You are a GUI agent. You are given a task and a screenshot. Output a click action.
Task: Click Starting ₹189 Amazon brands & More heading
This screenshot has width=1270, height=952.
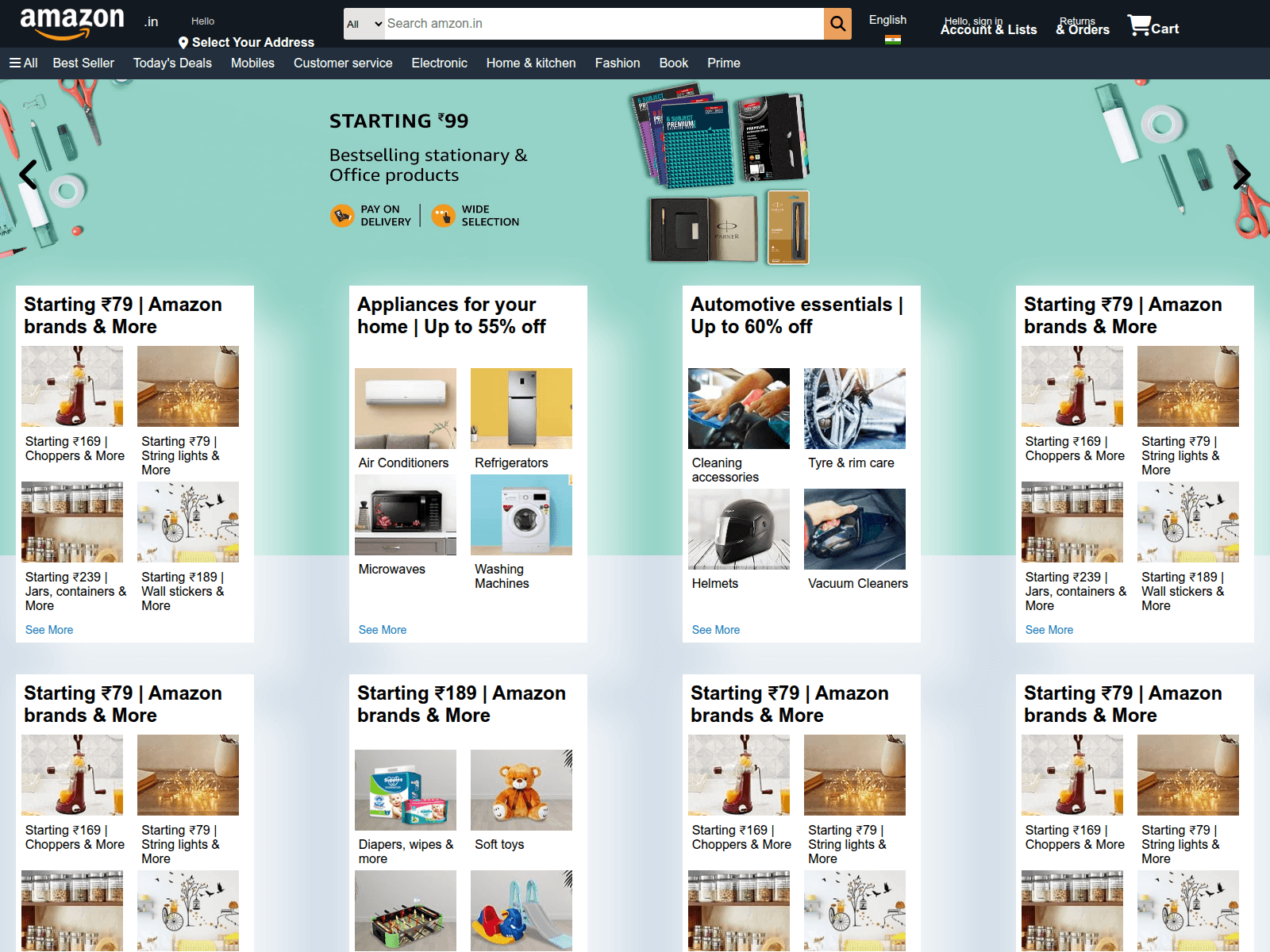pos(461,704)
